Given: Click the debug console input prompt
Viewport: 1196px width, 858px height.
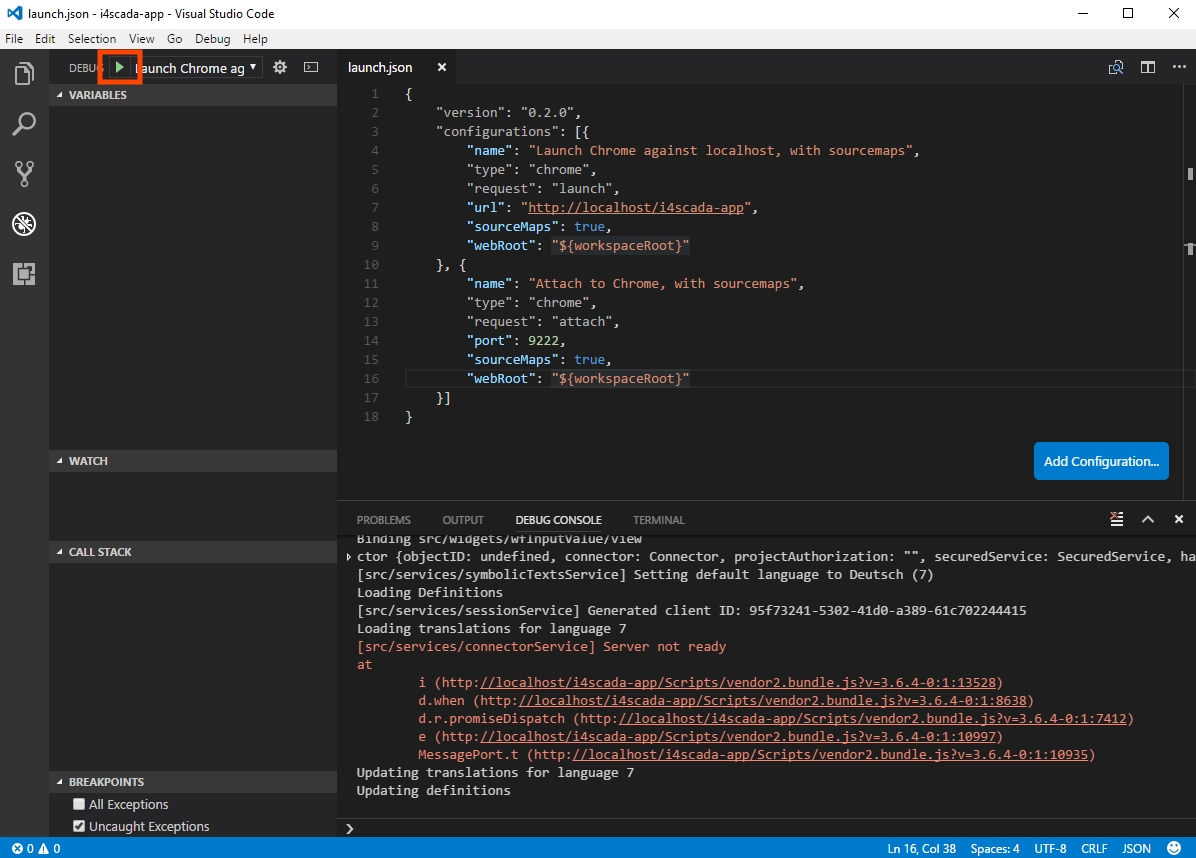Looking at the screenshot, I should (767, 828).
